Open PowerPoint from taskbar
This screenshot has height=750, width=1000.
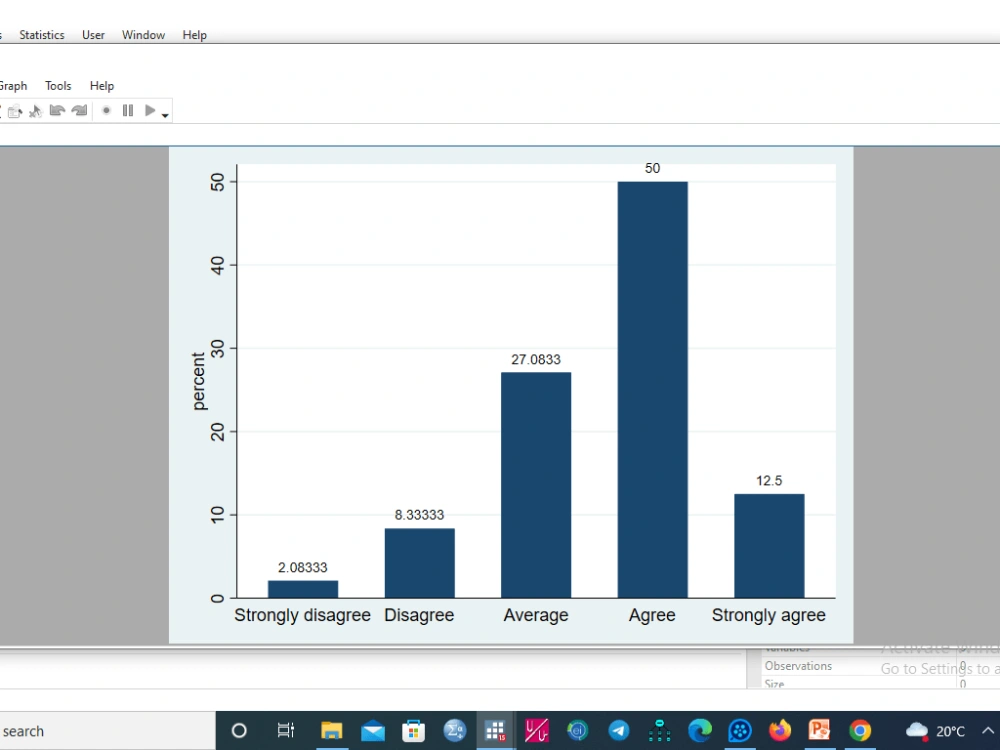(x=820, y=731)
